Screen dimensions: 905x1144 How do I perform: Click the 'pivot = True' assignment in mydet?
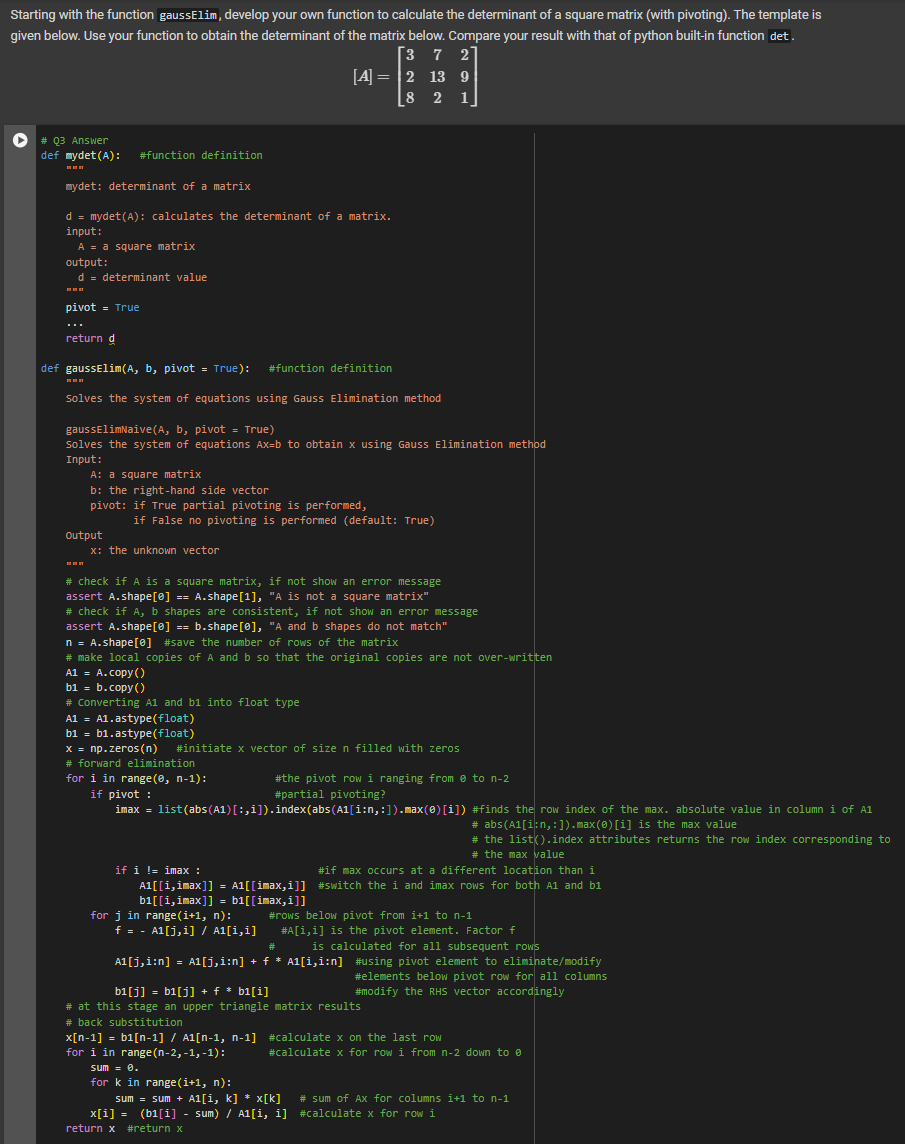click(x=102, y=307)
